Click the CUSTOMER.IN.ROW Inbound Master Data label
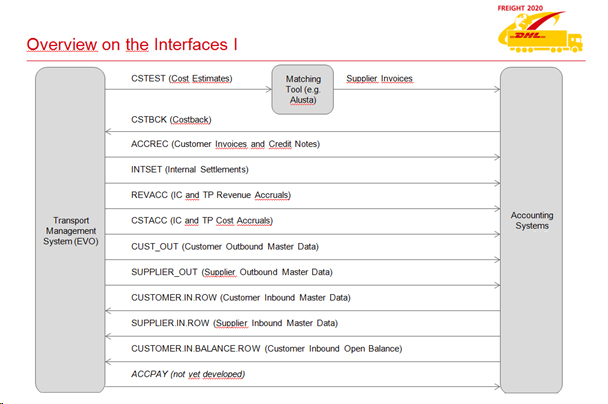The image size is (608, 404). tap(241, 297)
